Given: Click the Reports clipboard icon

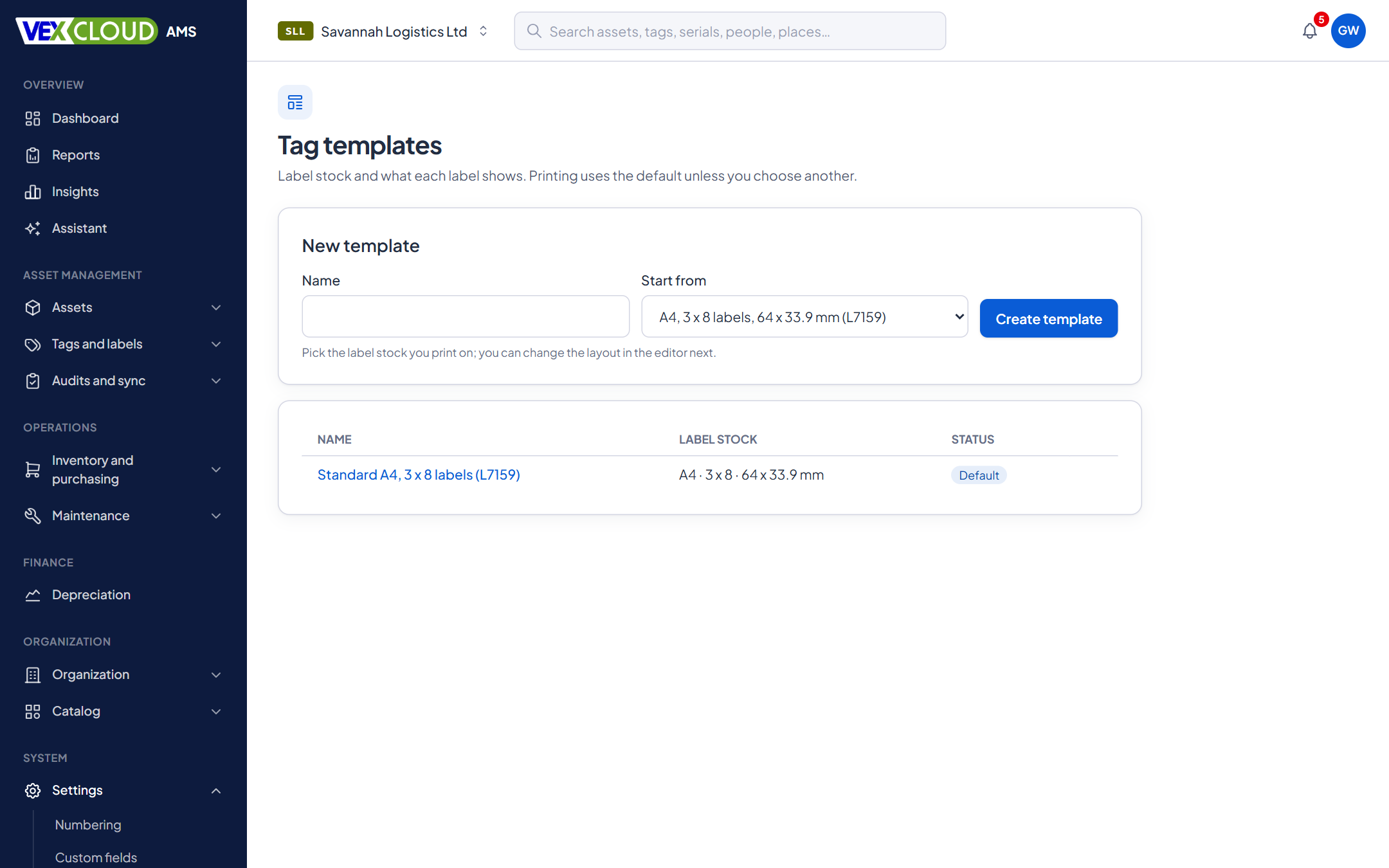Looking at the screenshot, I should pos(33,155).
